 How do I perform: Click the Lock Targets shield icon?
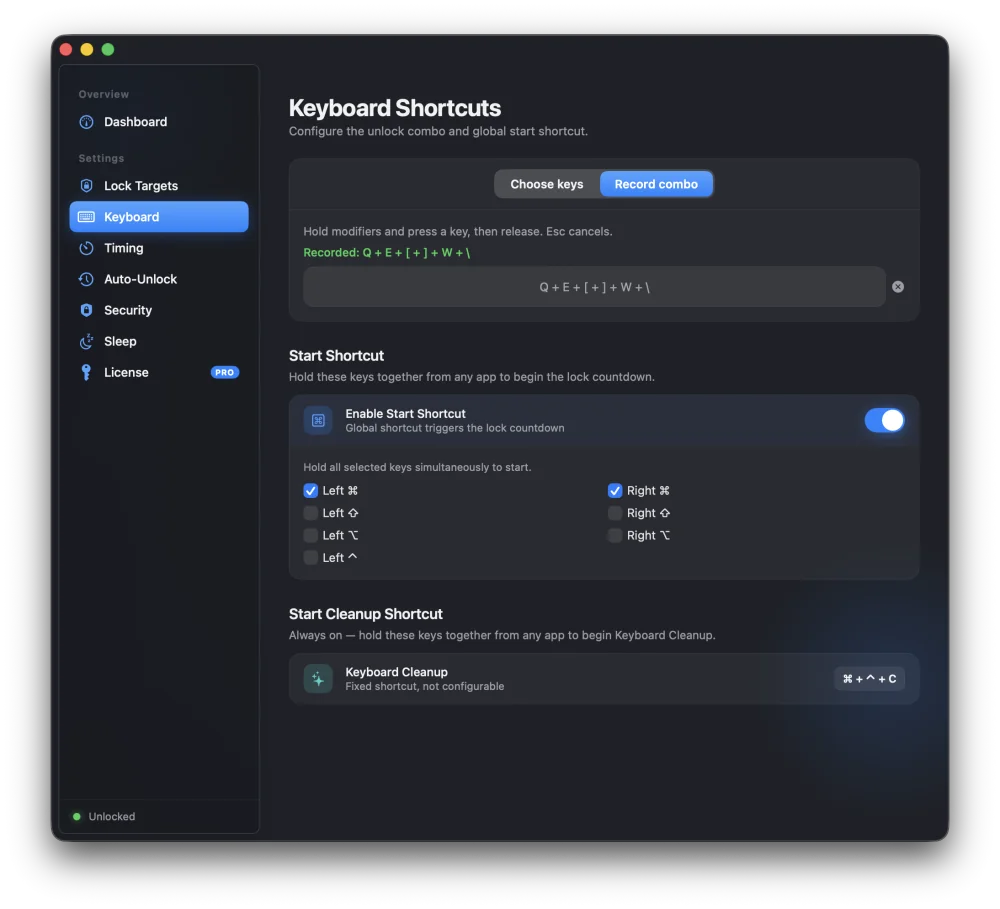(86, 186)
